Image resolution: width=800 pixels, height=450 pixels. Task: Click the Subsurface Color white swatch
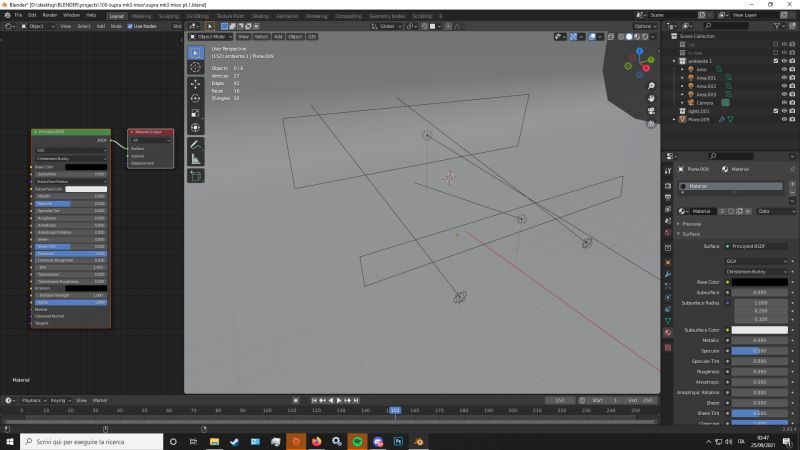coord(760,330)
